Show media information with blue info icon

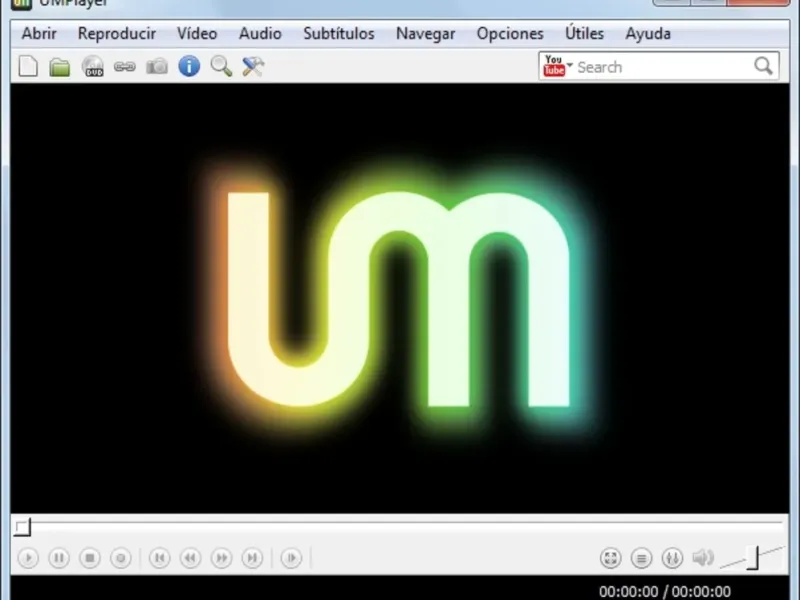tap(189, 66)
